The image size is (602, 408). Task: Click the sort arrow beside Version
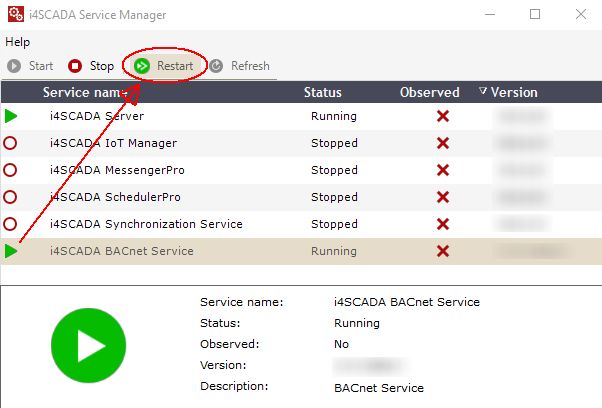point(483,91)
